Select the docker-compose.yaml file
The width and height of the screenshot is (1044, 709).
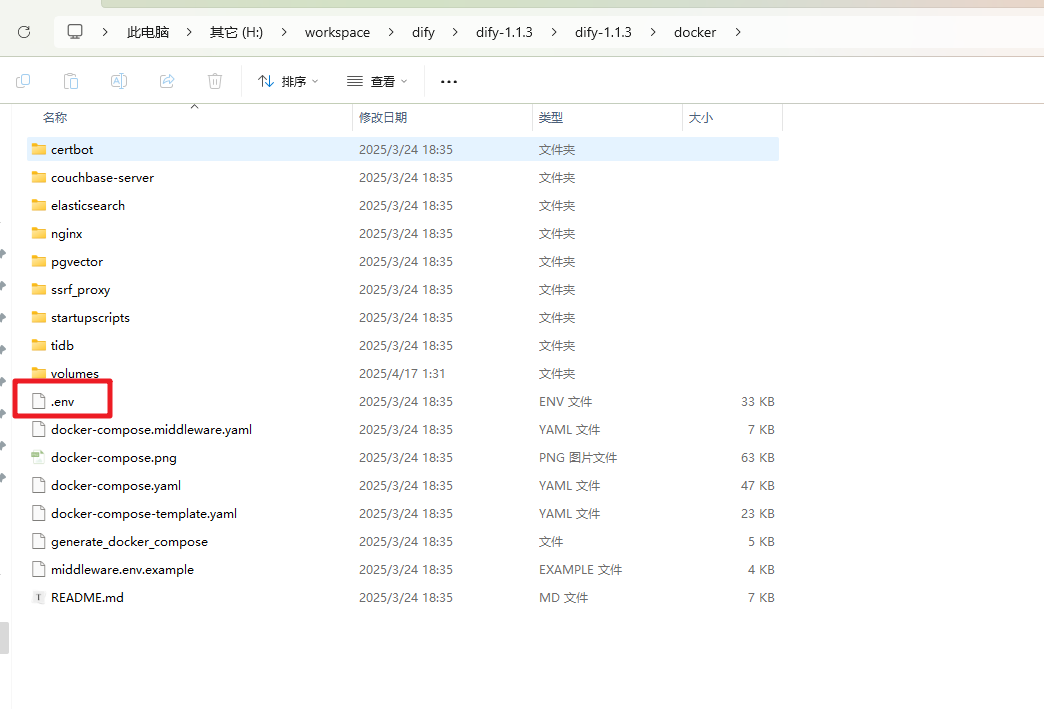115,485
